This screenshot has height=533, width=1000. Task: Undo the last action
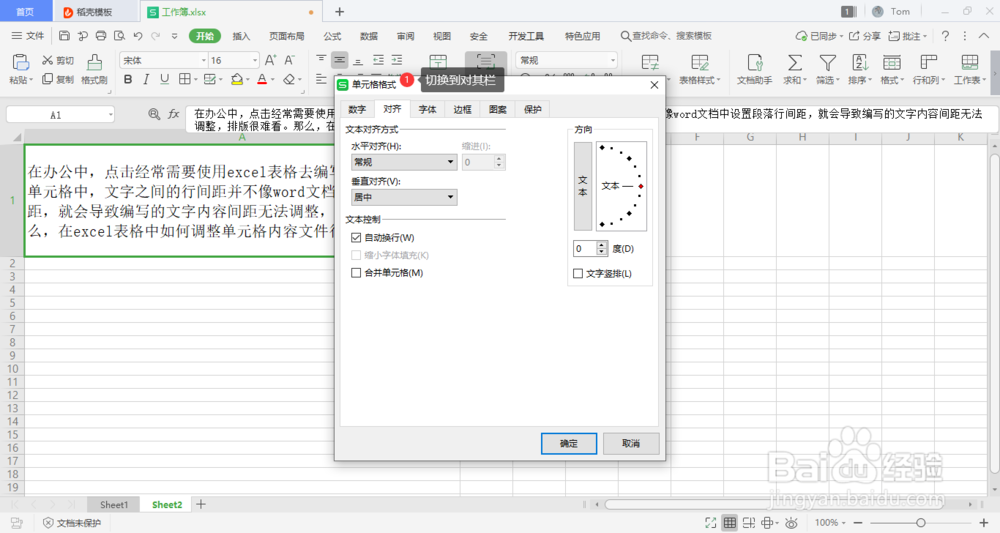click(138, 36)
